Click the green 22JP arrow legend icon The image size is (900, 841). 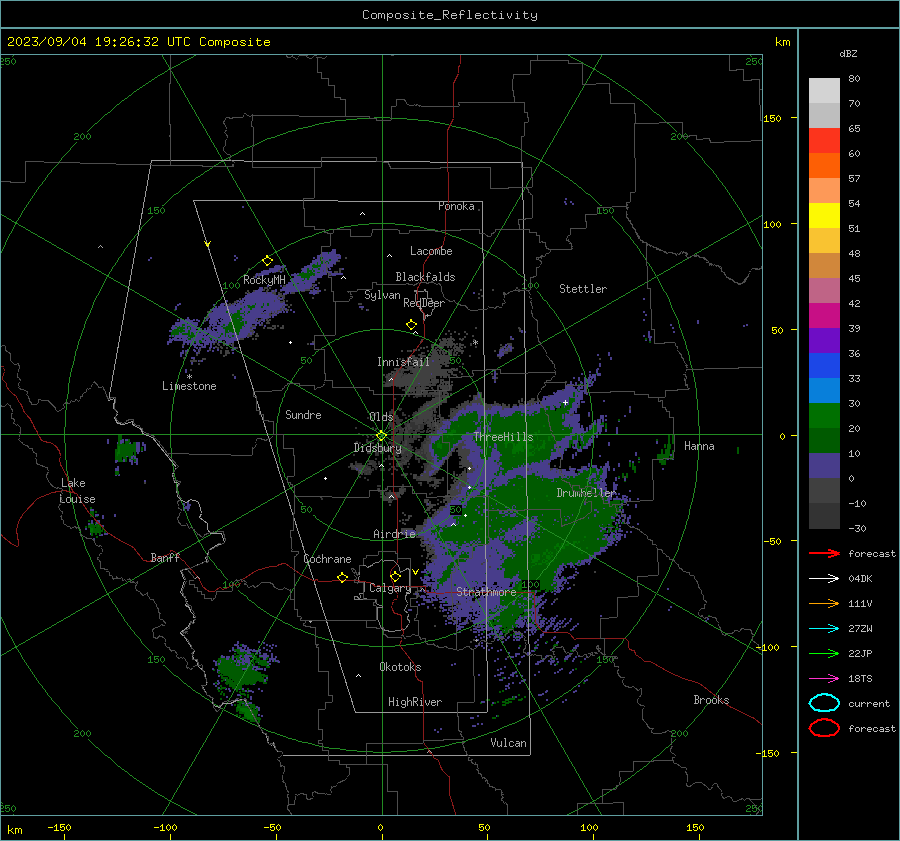pyautogui.click(x=824, y=653)
